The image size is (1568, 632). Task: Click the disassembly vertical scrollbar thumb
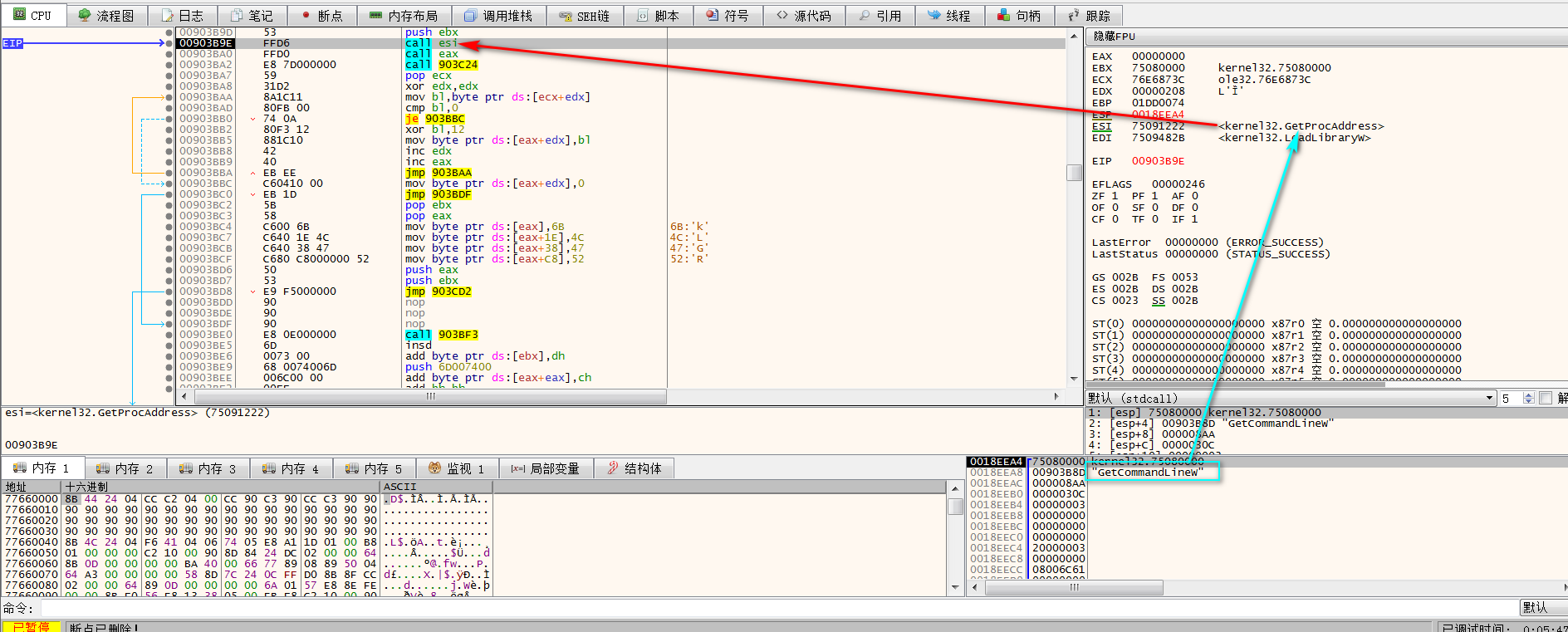[x=1074, y=173]
